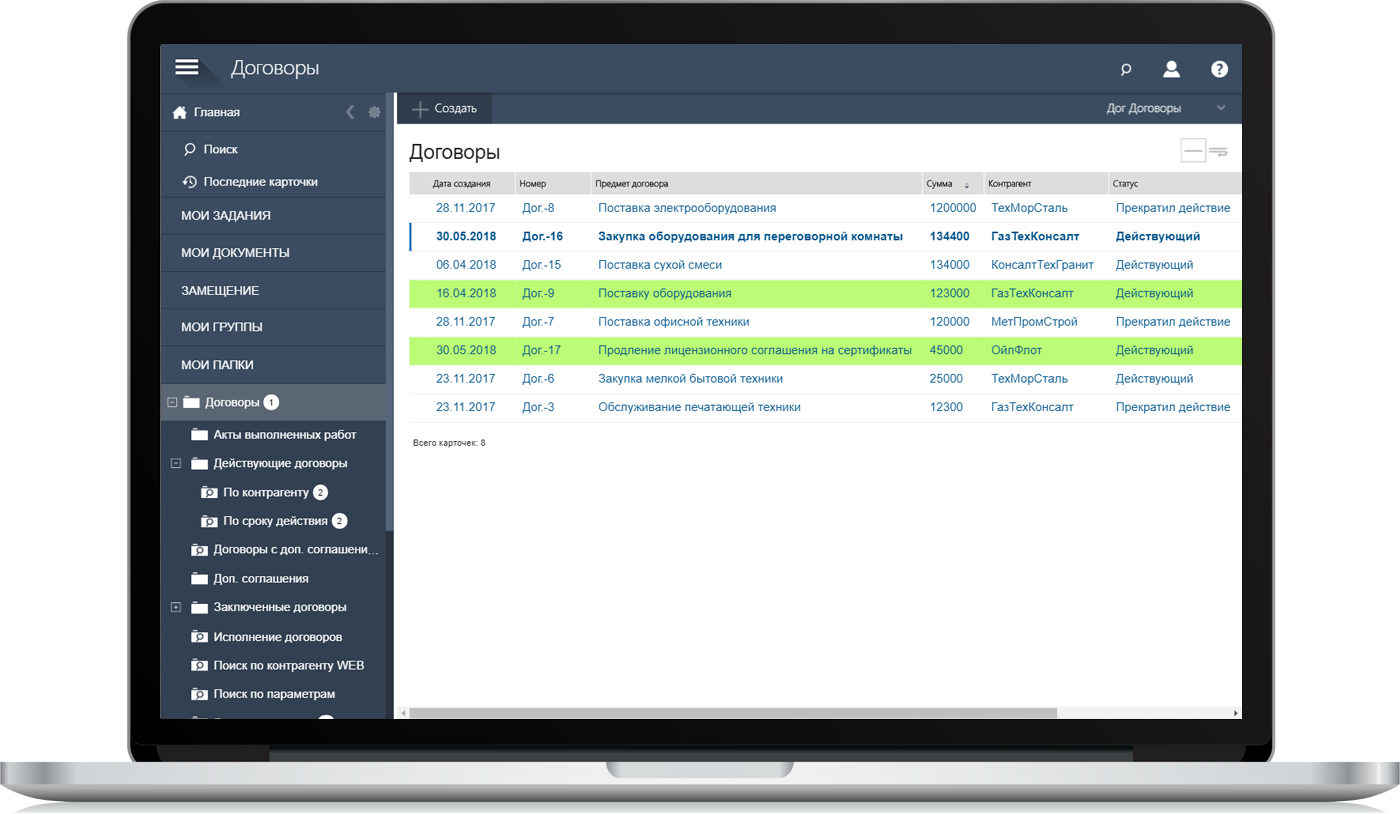Select Поиск по параметрам item
The image size is (1400, 814).
274,694
